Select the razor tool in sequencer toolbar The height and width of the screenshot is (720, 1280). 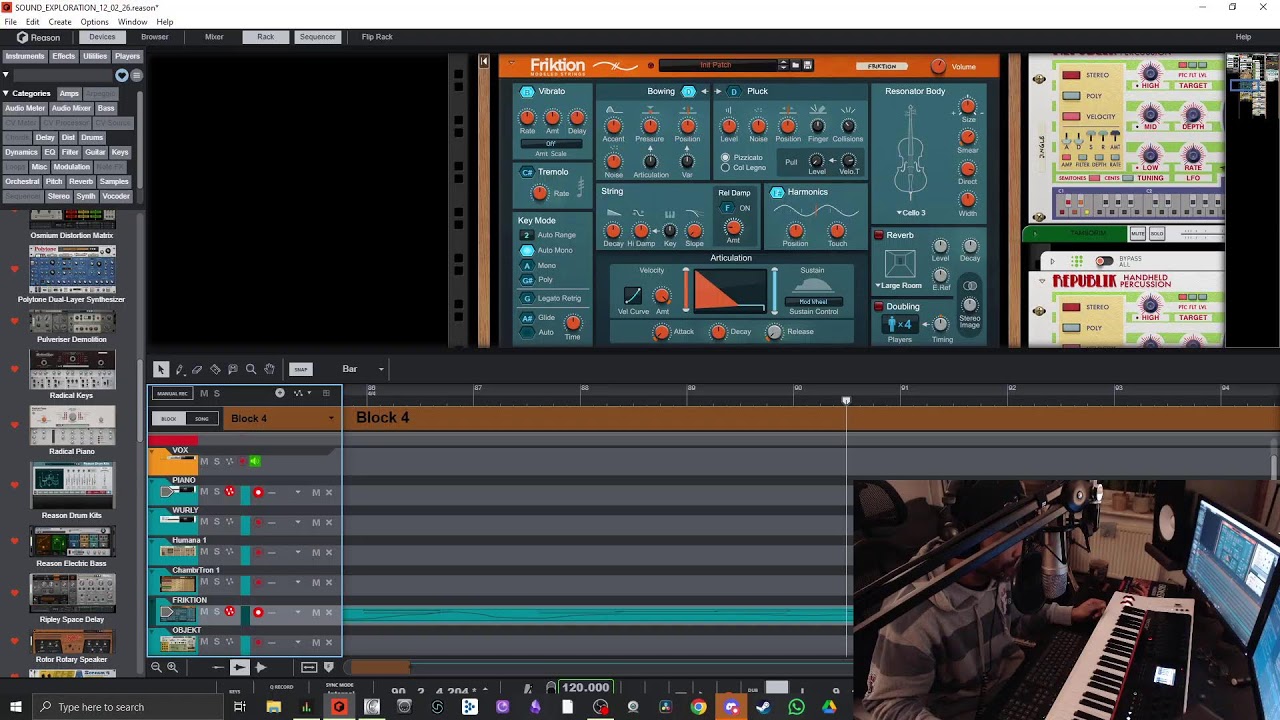coord(215,369)
